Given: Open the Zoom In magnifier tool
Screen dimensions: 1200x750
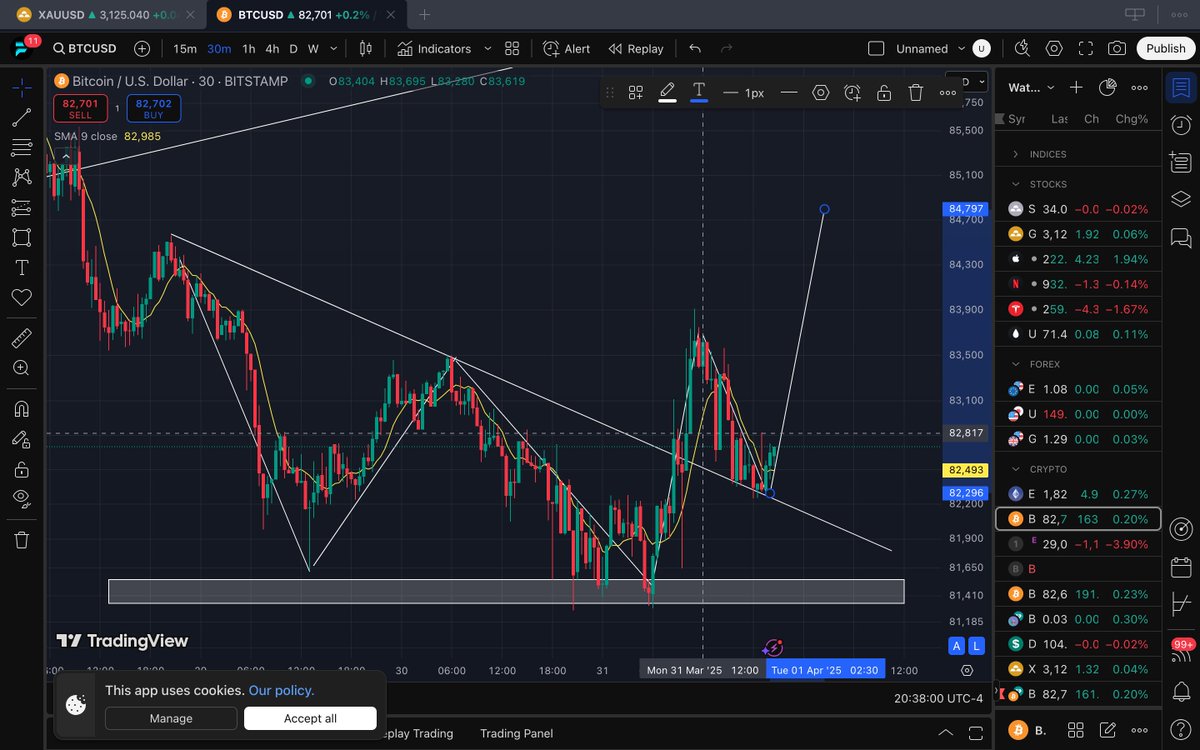Looking at the screenshot, I should click(20, 367).
